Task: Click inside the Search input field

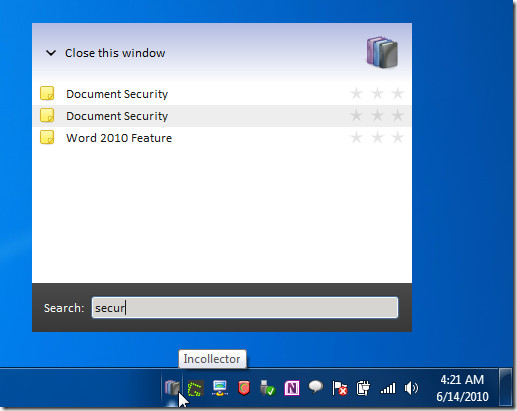Action: pos(245,307)
